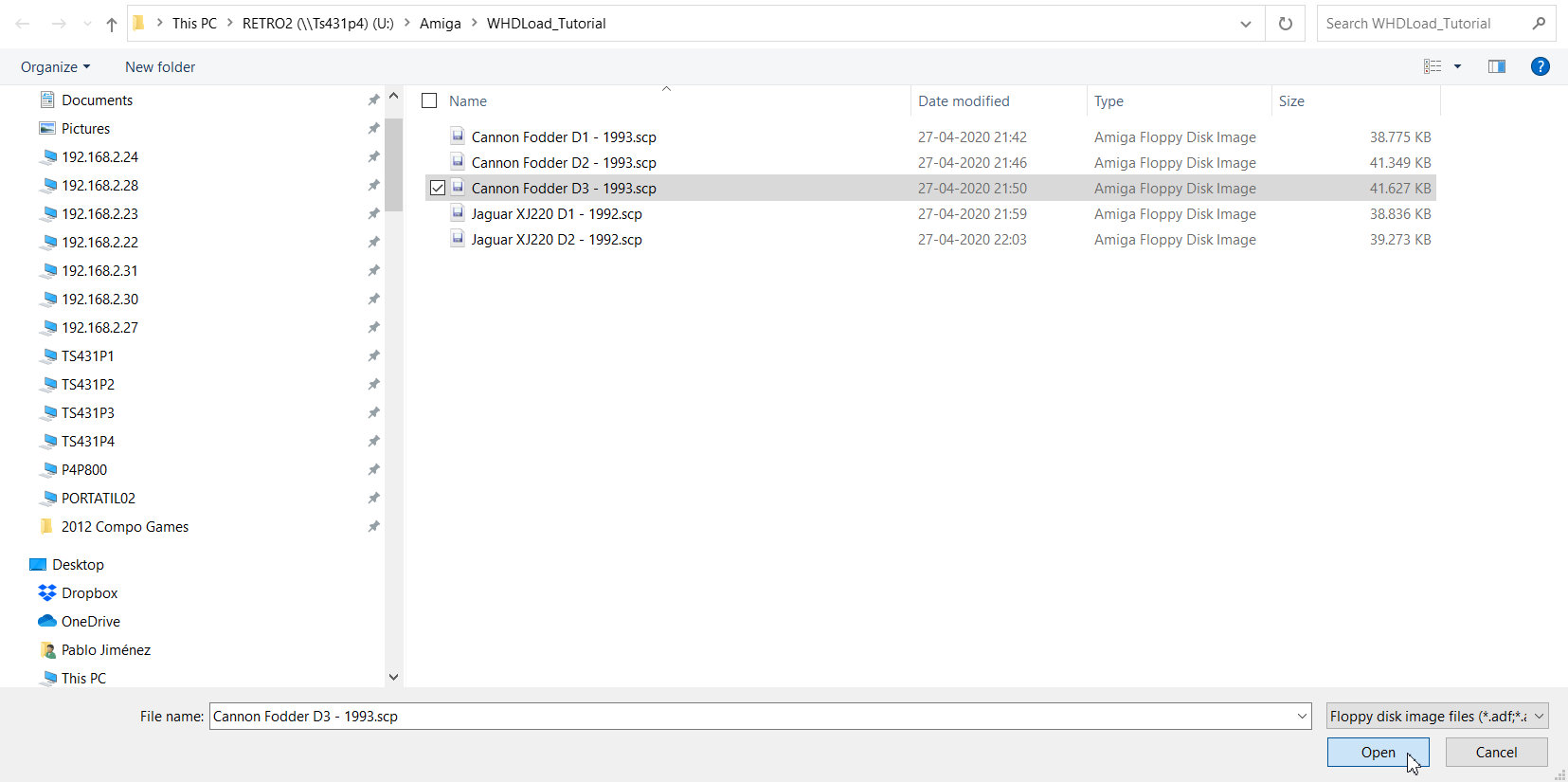Viewport: 1568px width, 782px height.
Task: Select Cannon Fodder D2 - 1993.scp file icon
Action: pos(458,161)
